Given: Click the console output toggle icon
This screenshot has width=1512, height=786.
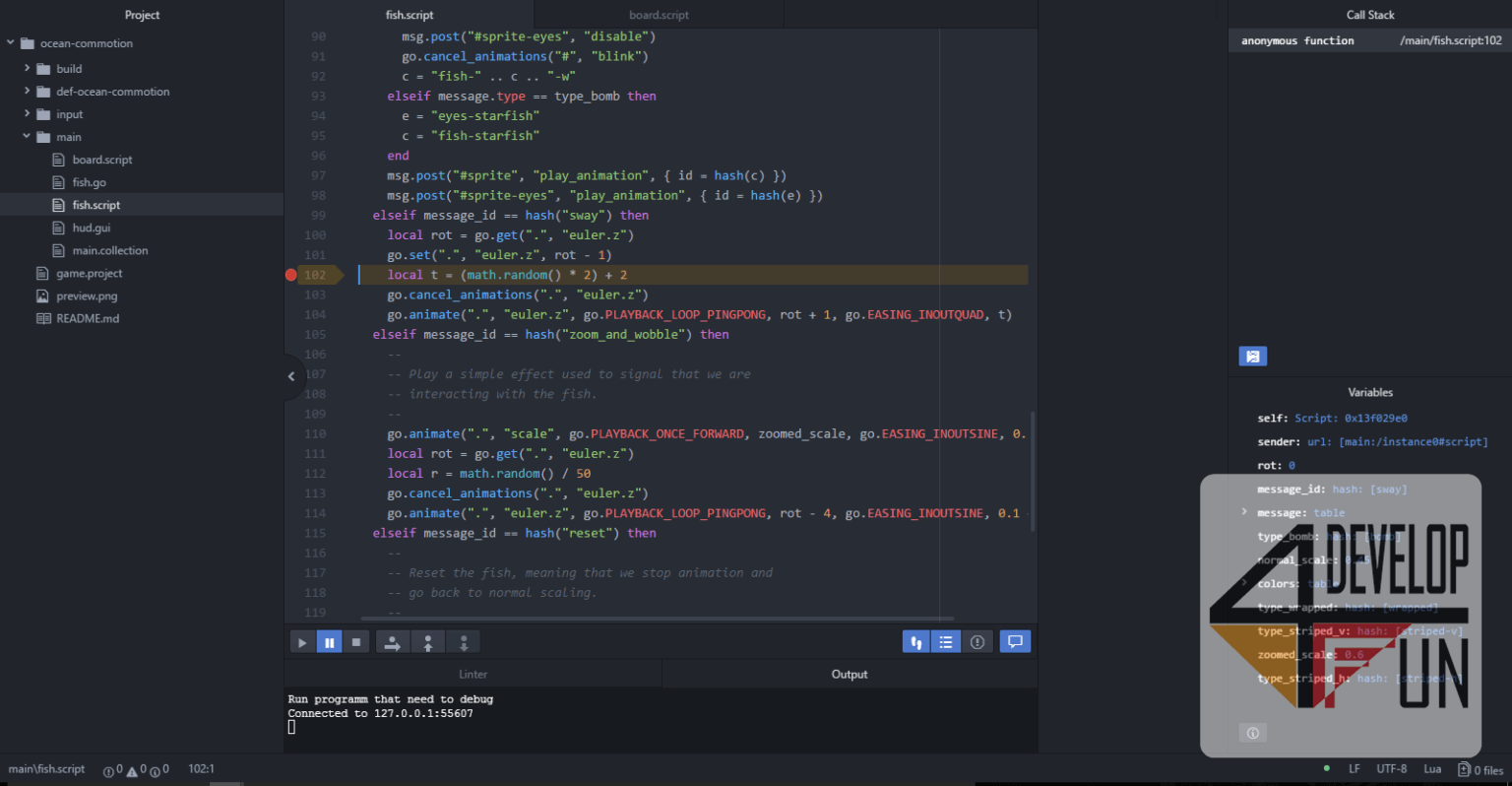Looking at the screenshot, I should (1015, 642).
